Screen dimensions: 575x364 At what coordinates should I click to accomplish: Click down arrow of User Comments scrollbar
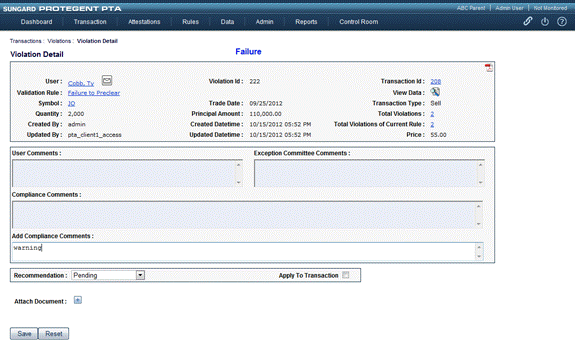tap(239, 182)
